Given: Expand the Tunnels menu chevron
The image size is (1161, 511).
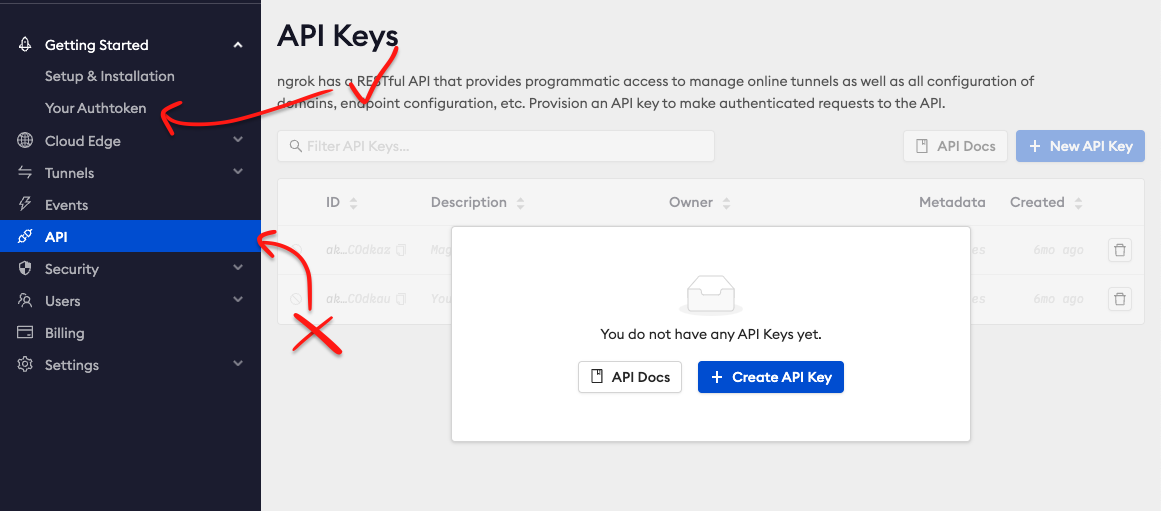Looking at the screenshot, I should tap(238, 171).
